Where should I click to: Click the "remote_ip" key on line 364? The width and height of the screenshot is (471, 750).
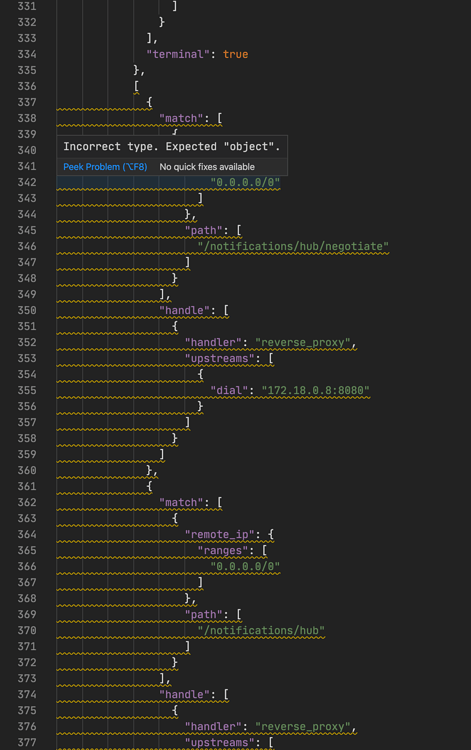coord(219,534)
